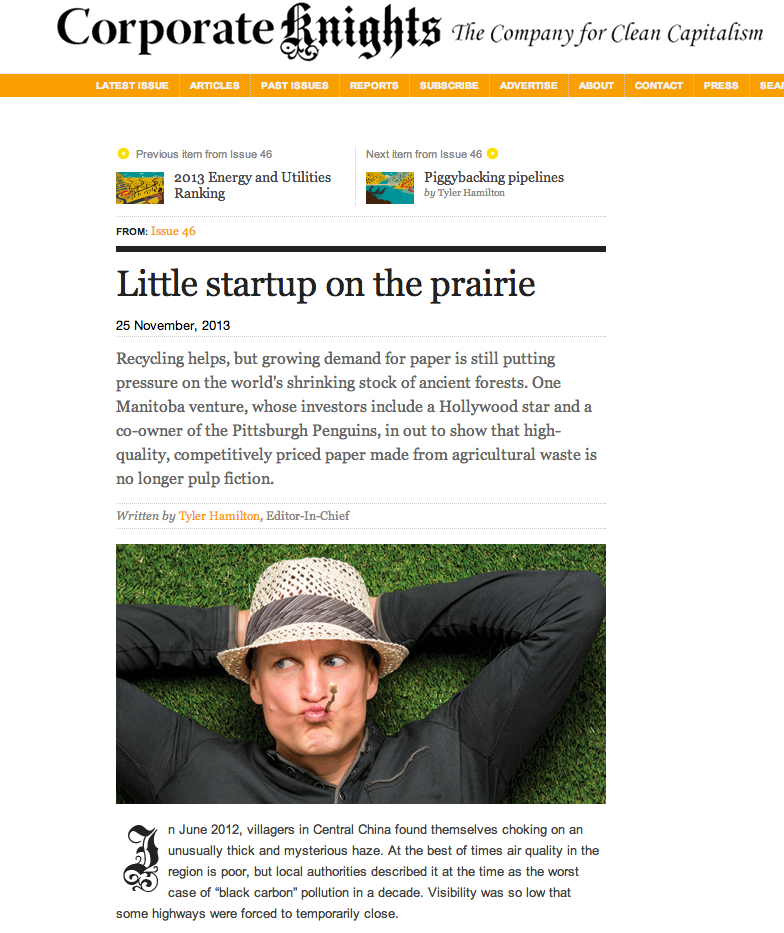Screen dimensions: 784x933
Task: Click the next item yellow arrow icon
Action: (x=492, y=154)
